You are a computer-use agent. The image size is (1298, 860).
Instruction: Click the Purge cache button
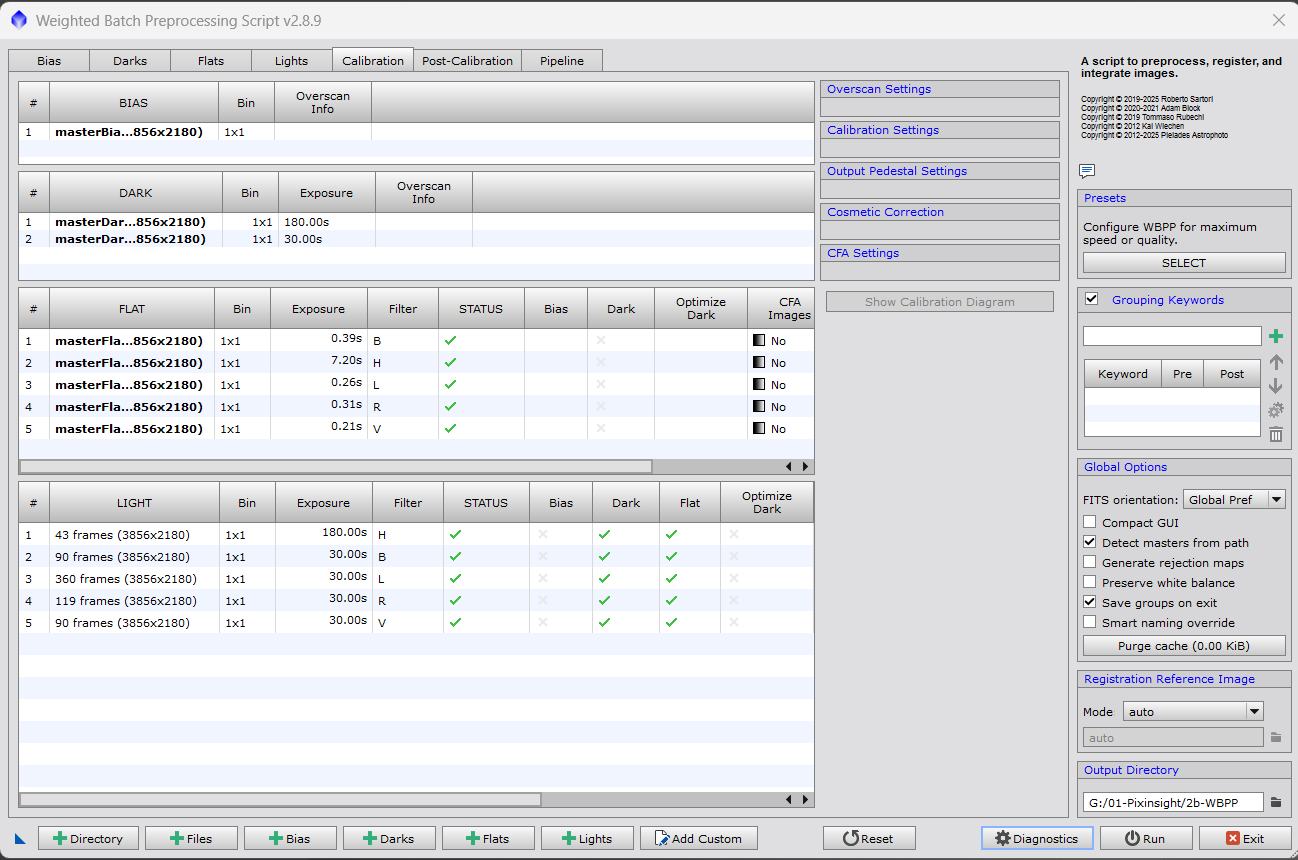tap(1184, 646)
